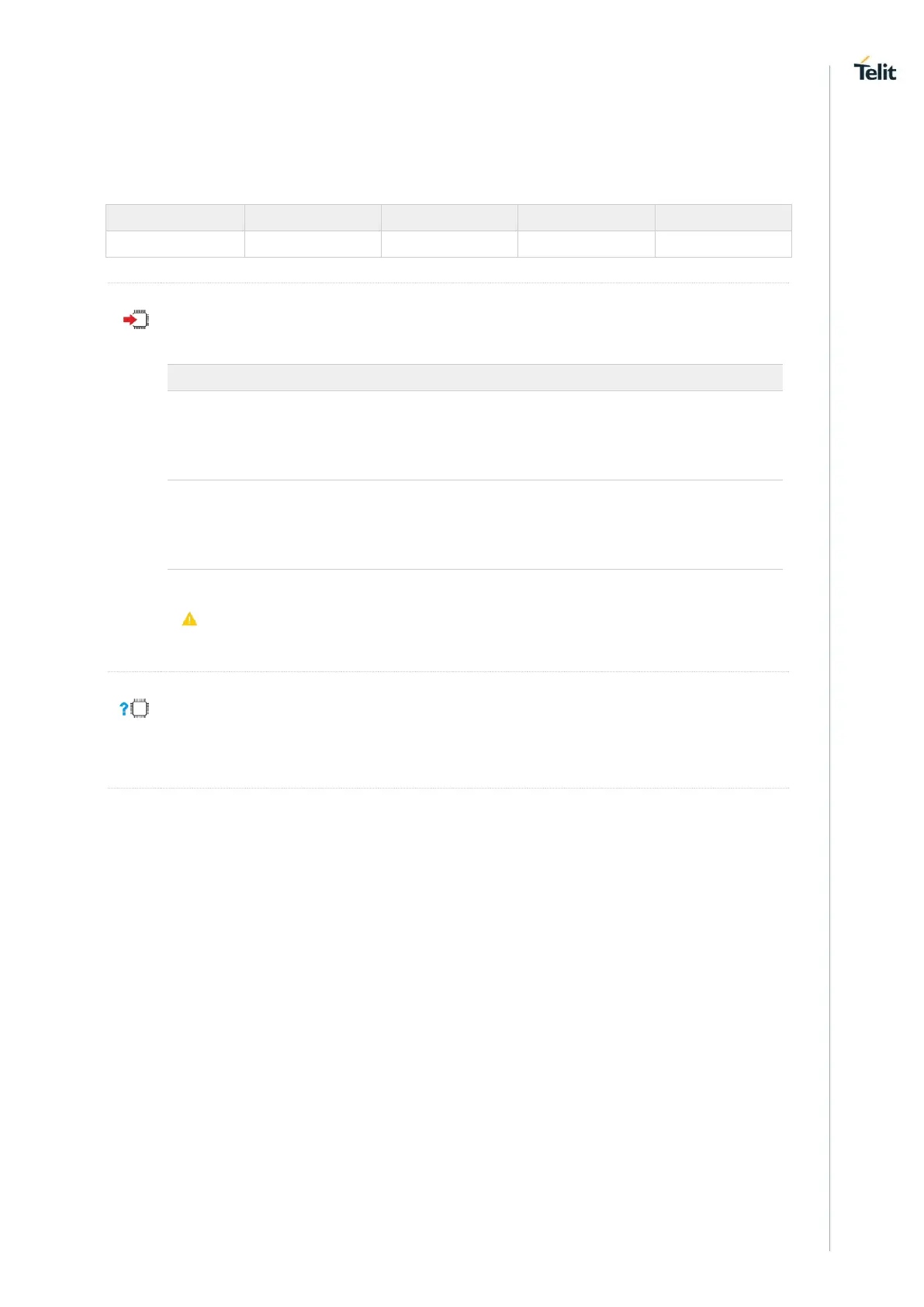Click first blank row under gray header bar

pyautogui.click(x=475, y=435)
